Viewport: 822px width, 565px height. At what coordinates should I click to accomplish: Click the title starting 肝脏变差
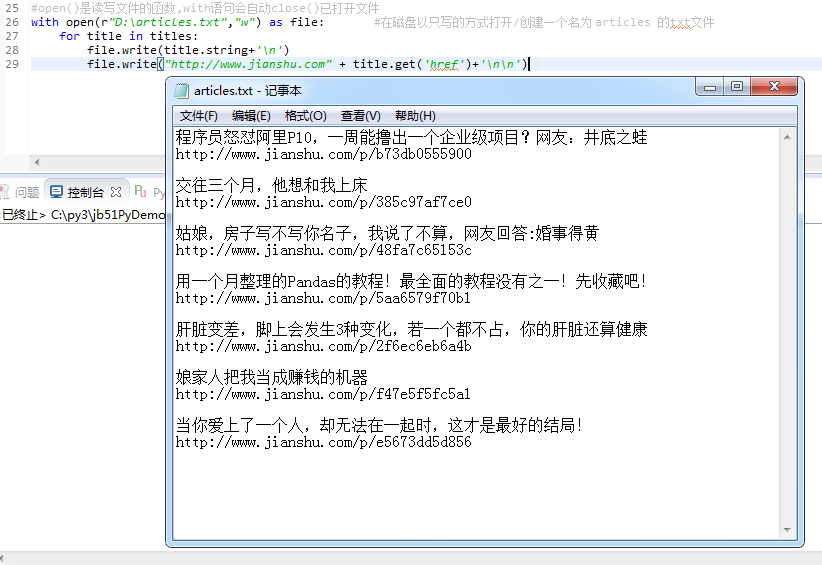(412, 329)
